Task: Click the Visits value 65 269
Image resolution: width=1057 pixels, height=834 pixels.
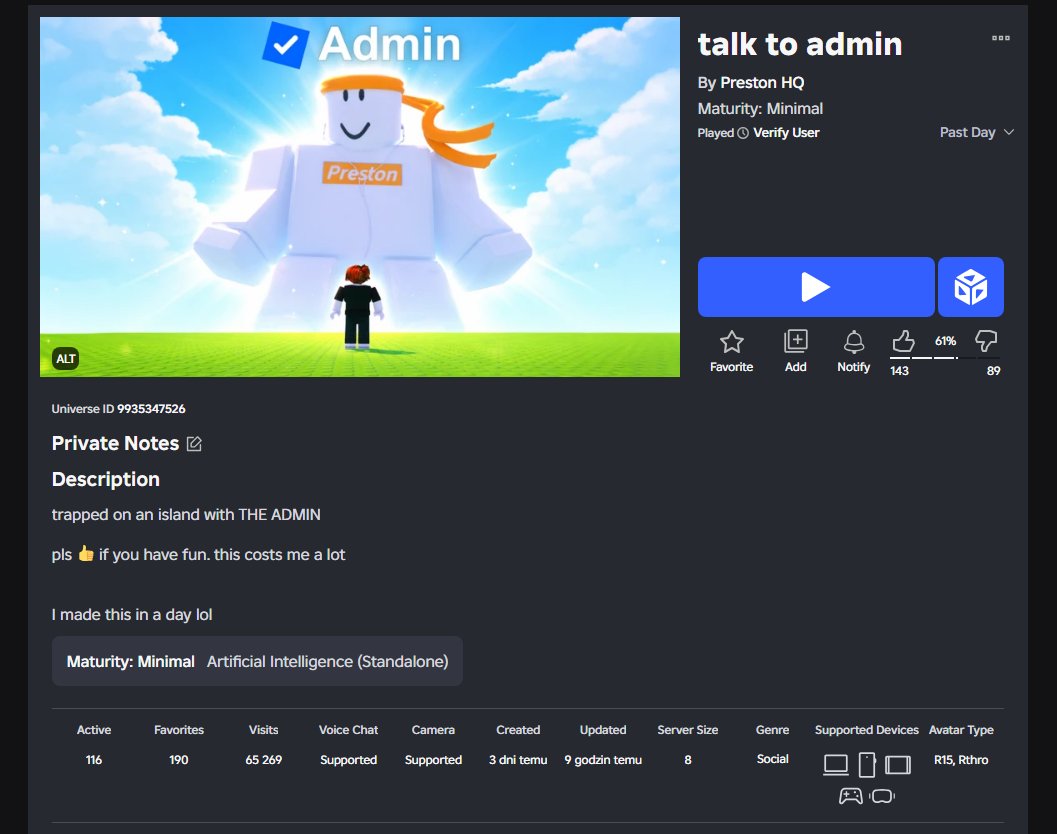Action: [x=264, y=760]
